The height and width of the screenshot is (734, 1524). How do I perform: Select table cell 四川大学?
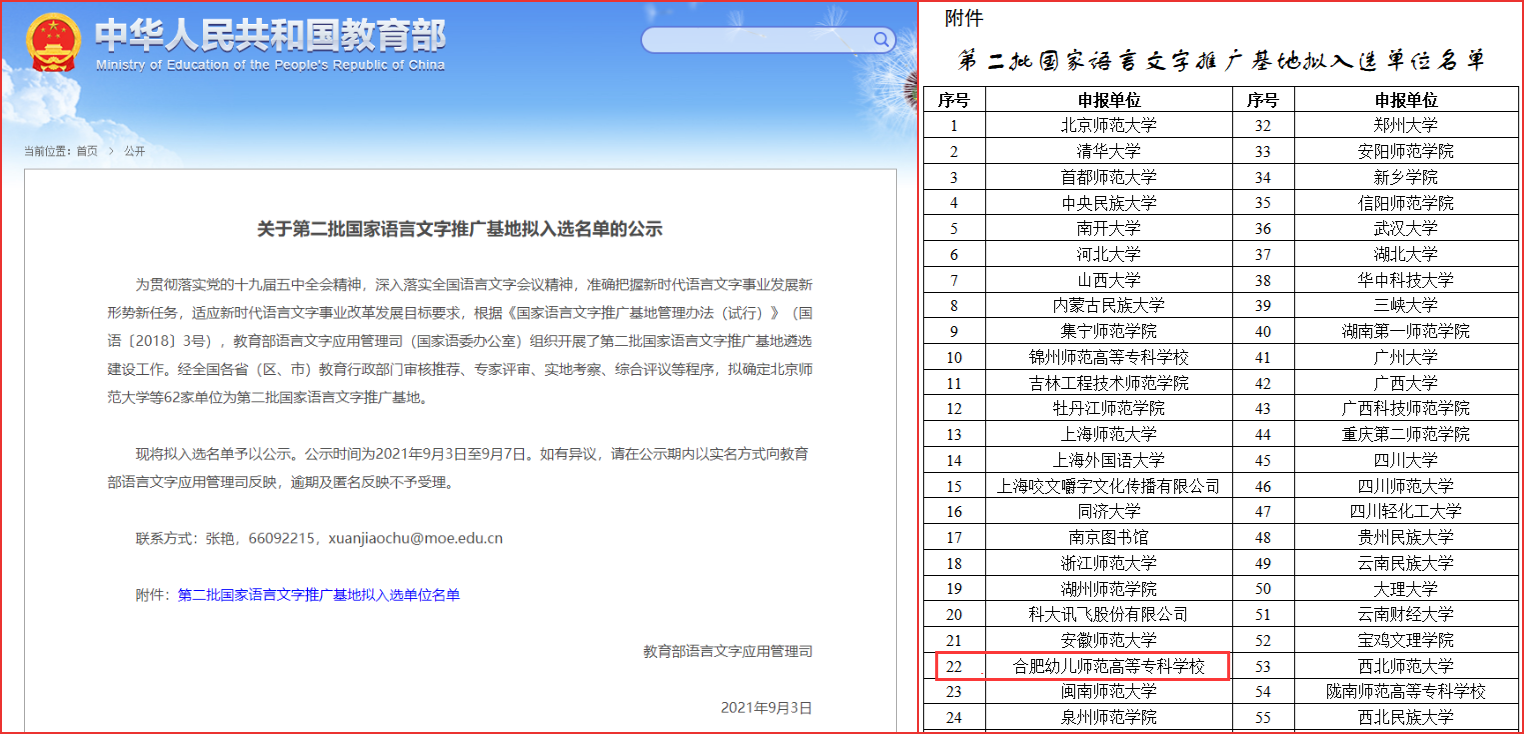1406,460
